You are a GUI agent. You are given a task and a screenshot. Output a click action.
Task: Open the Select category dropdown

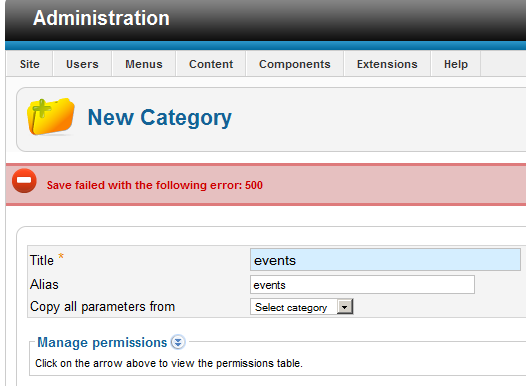302,307
